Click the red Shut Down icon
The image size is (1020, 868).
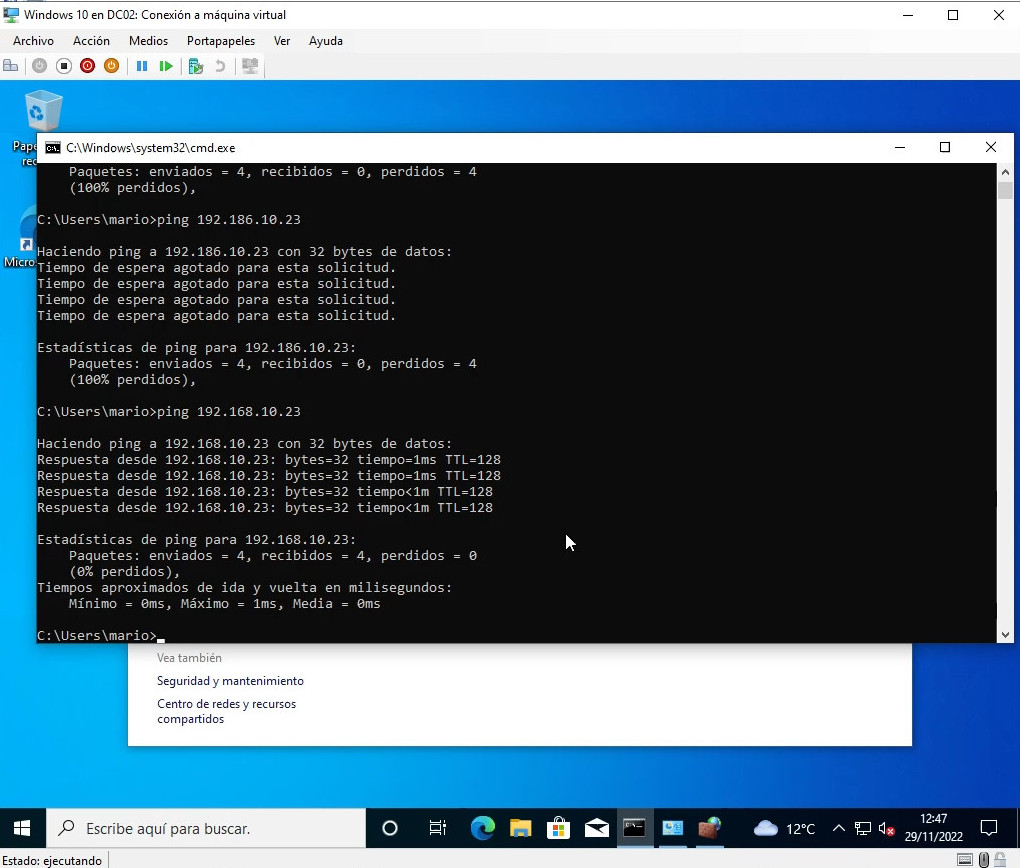tap(87, 66)
